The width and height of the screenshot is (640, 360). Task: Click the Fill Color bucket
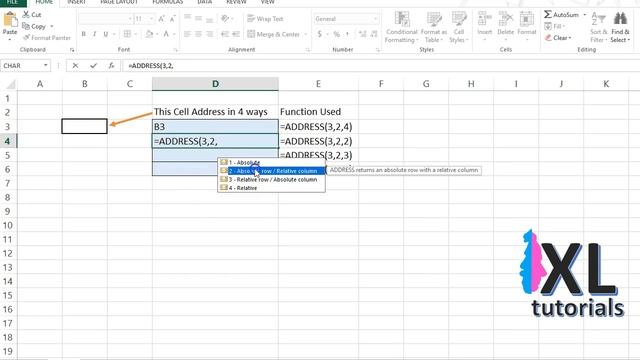click(149, 34)
